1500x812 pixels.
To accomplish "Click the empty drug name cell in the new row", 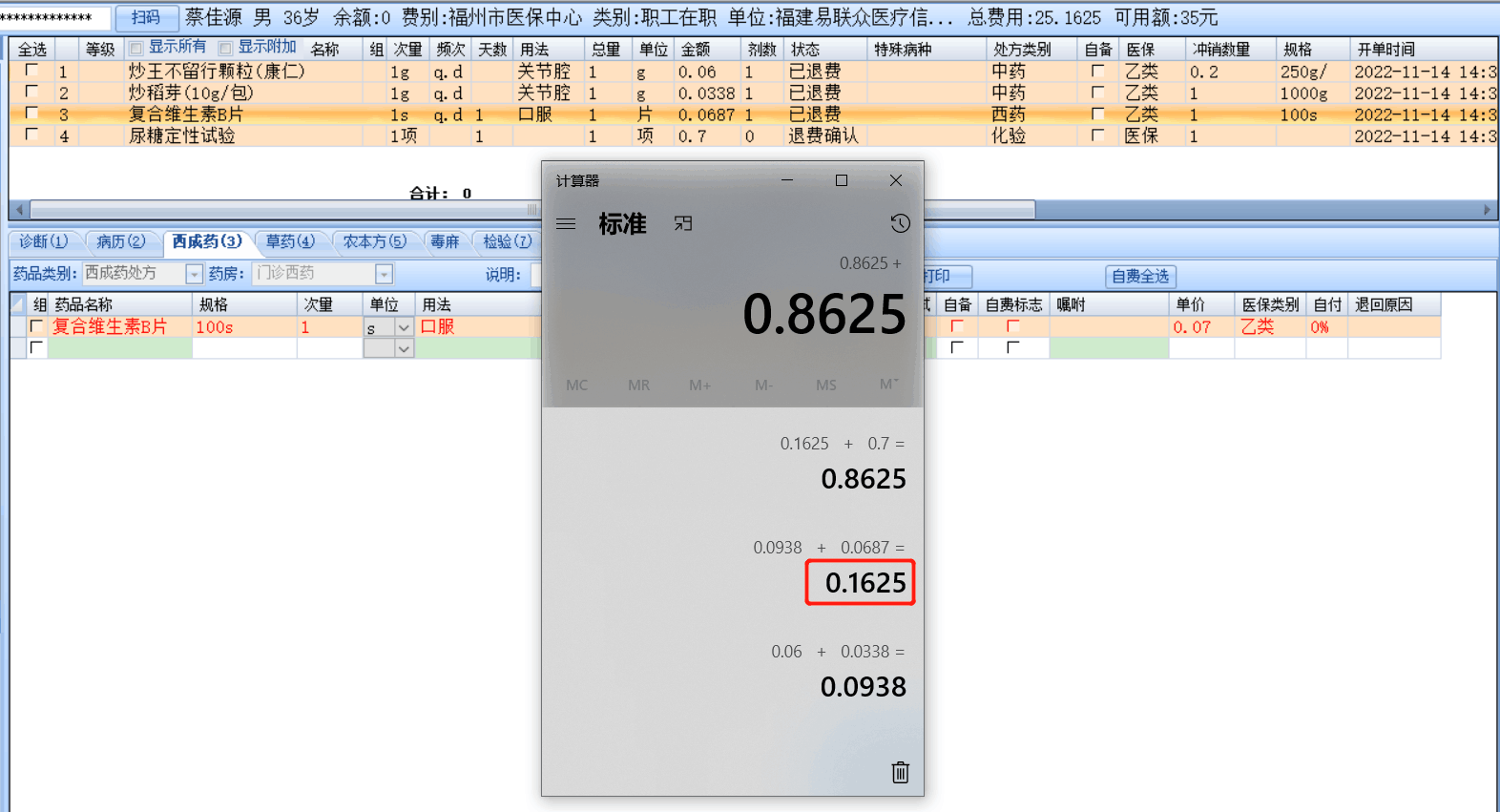I will coord(120,348).
